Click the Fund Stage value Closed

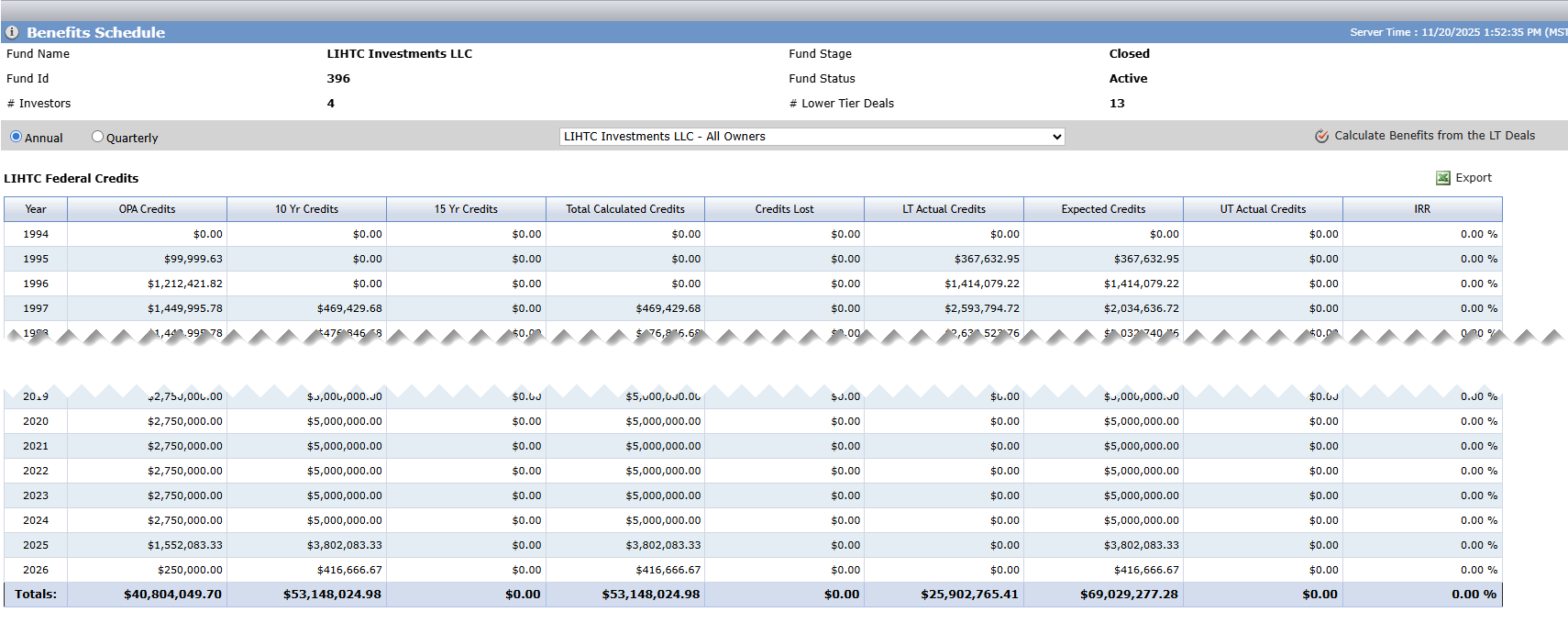[x=1129, y=54]
